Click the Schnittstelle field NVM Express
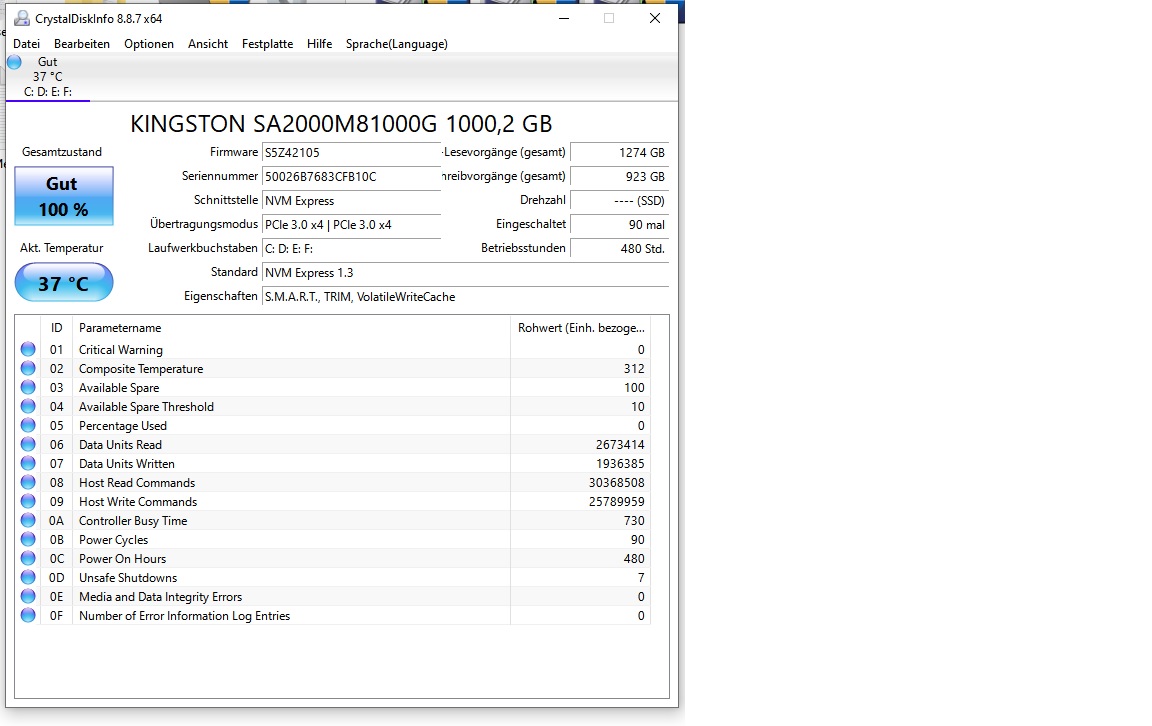The image size is (1152, 726). point(351,201)
